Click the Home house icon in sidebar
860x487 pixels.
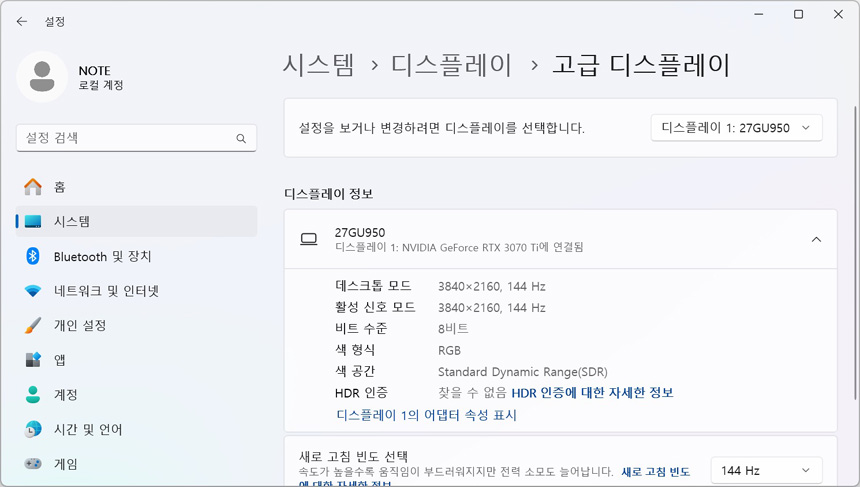33,187
